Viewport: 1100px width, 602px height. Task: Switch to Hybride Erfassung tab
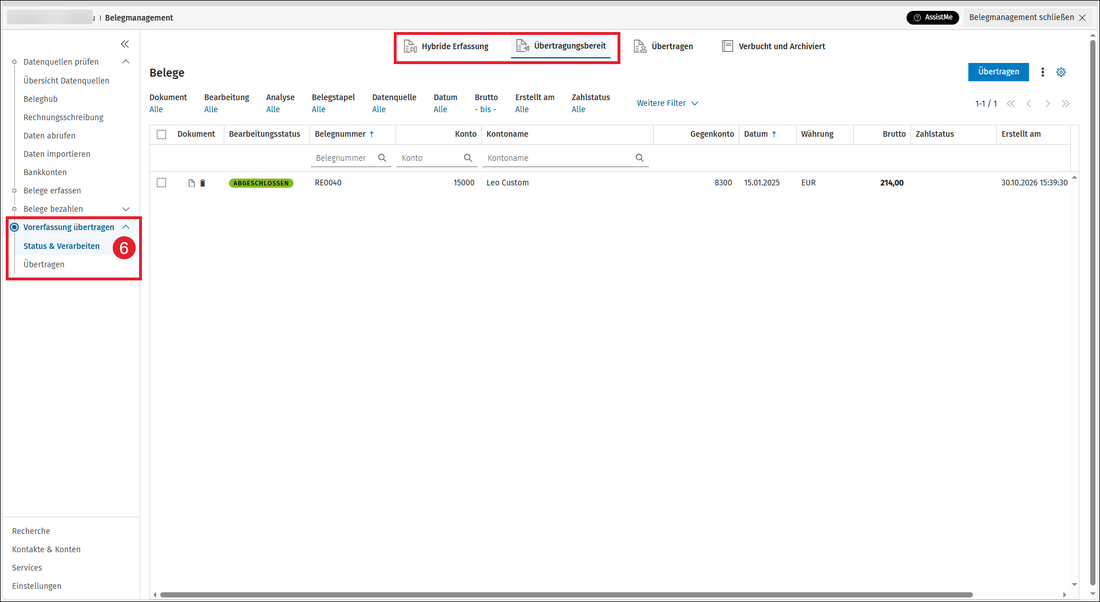point(446,46)
